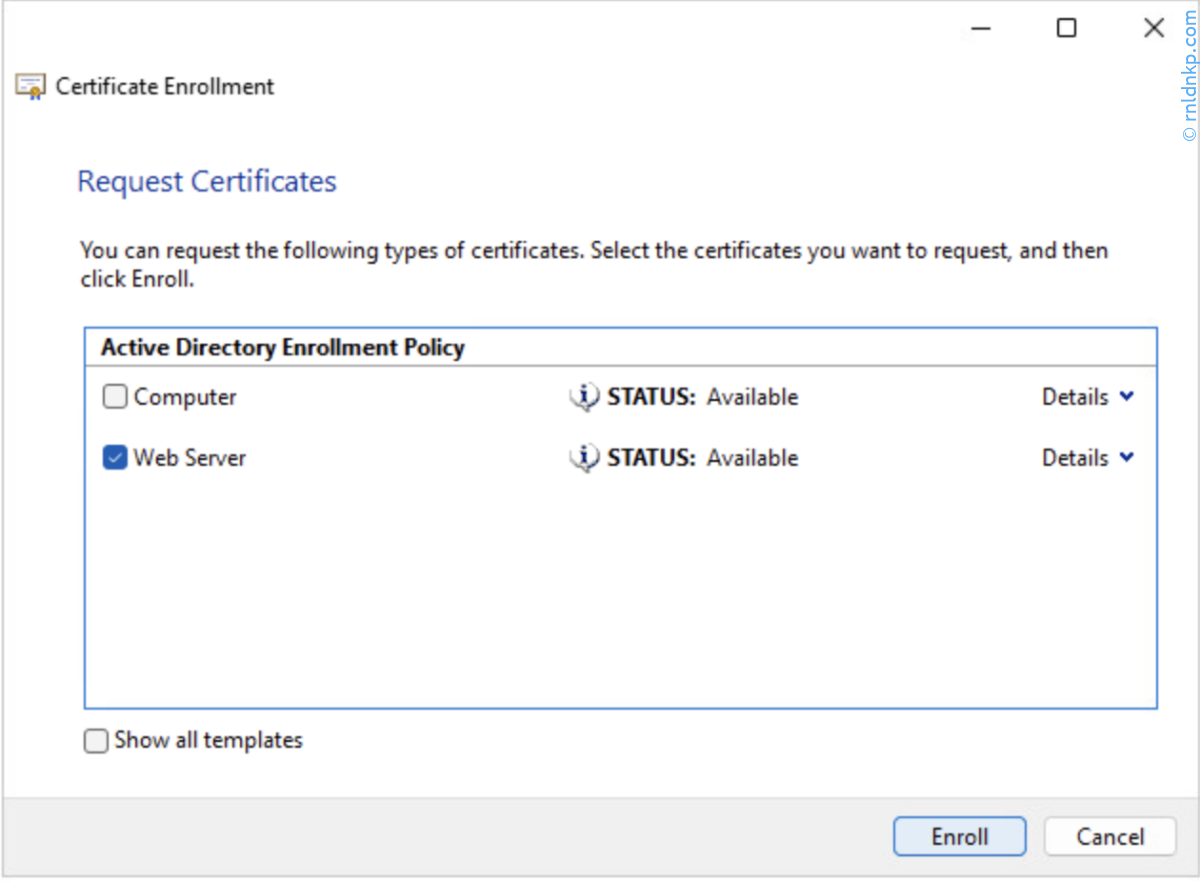Click the Enroll button
Image resolution: width=1200 pixels, height=882 pixels.
click(959, 837)
